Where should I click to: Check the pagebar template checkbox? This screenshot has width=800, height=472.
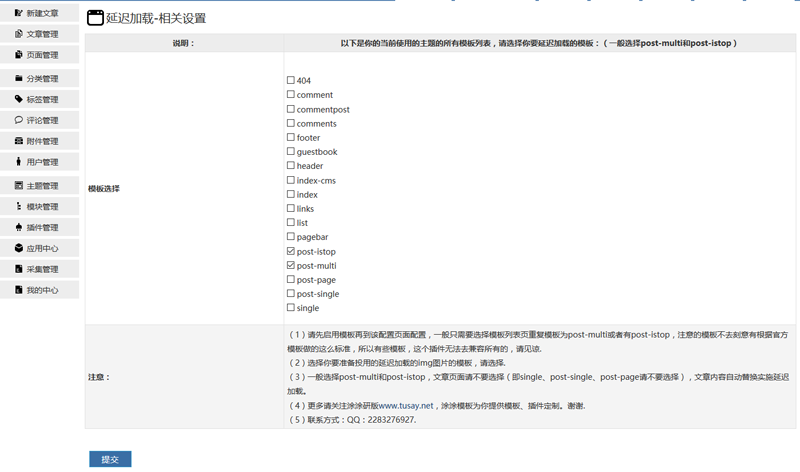291,237
